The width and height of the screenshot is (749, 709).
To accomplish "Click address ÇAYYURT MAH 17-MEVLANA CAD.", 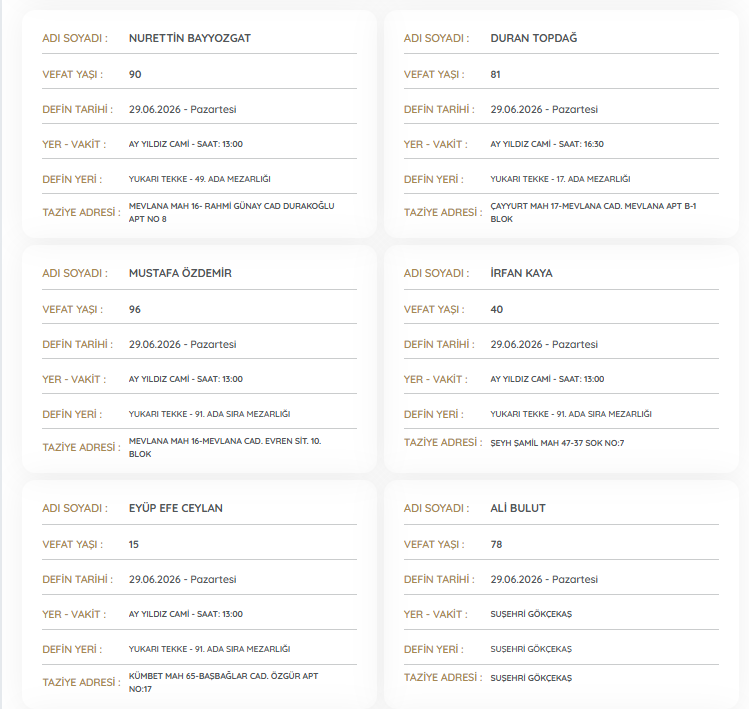I will [x=593, y=213].
